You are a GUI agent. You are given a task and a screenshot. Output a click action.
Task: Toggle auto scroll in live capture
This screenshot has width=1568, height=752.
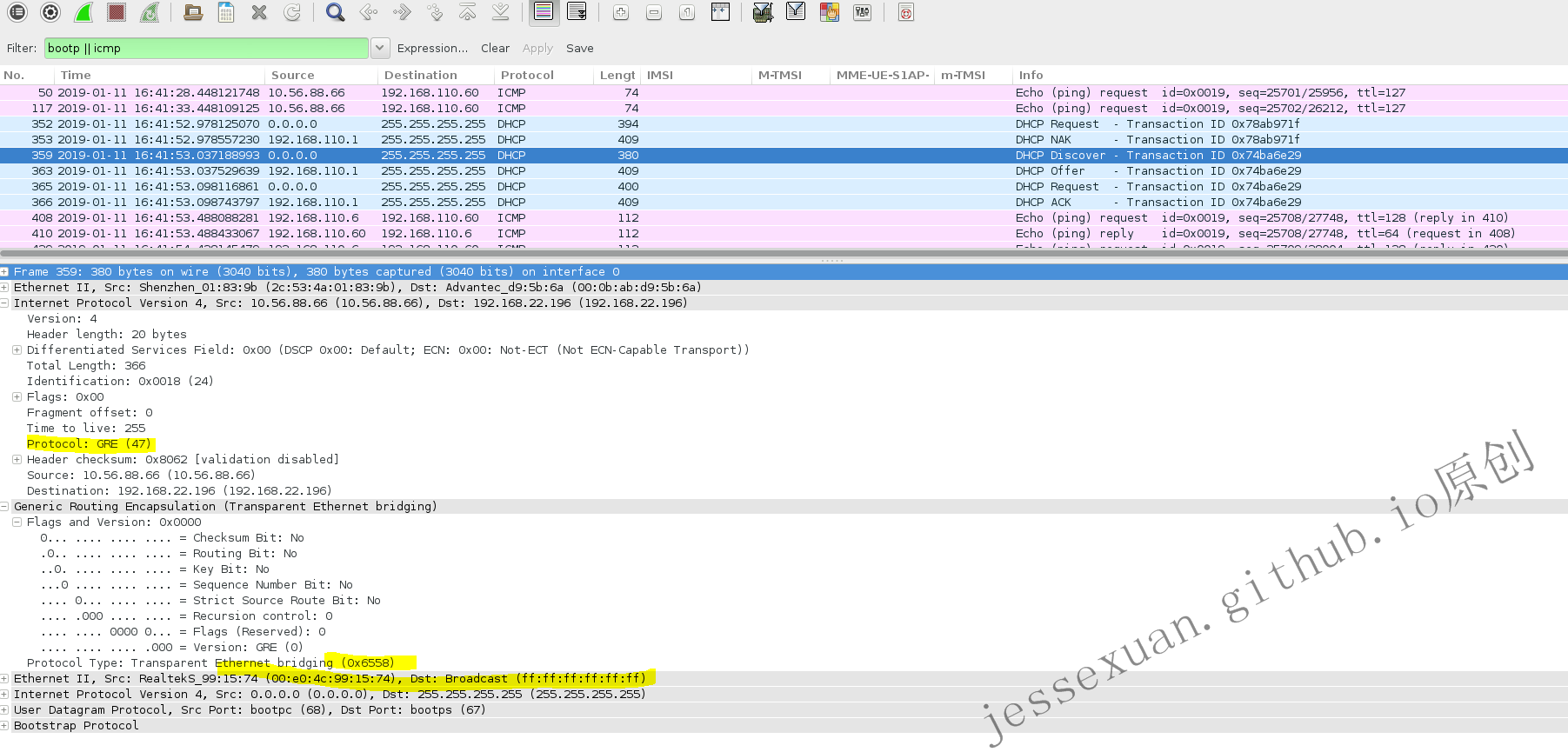tap(577, 12)
